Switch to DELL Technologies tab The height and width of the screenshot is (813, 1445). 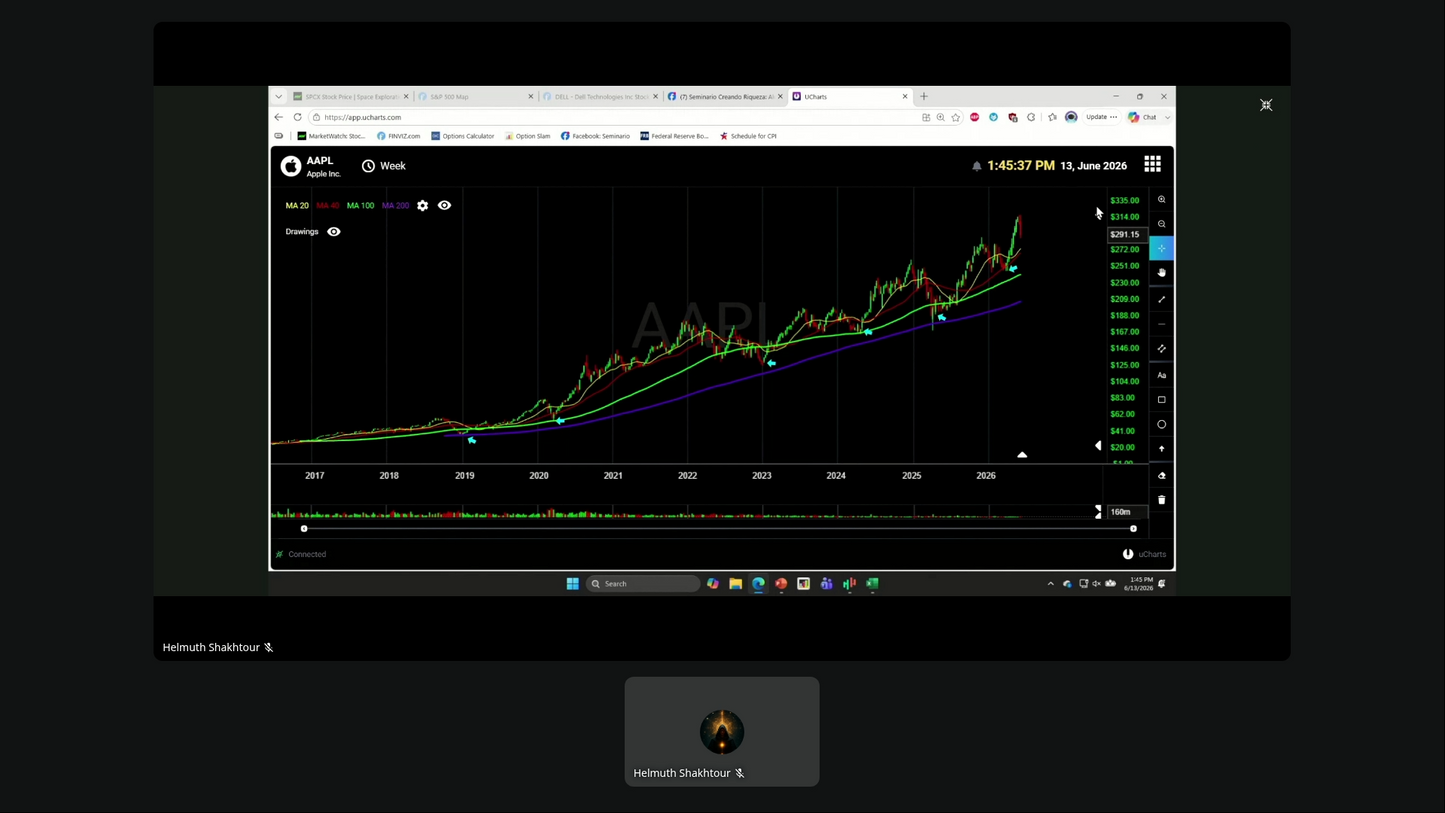tap(600, 97)
